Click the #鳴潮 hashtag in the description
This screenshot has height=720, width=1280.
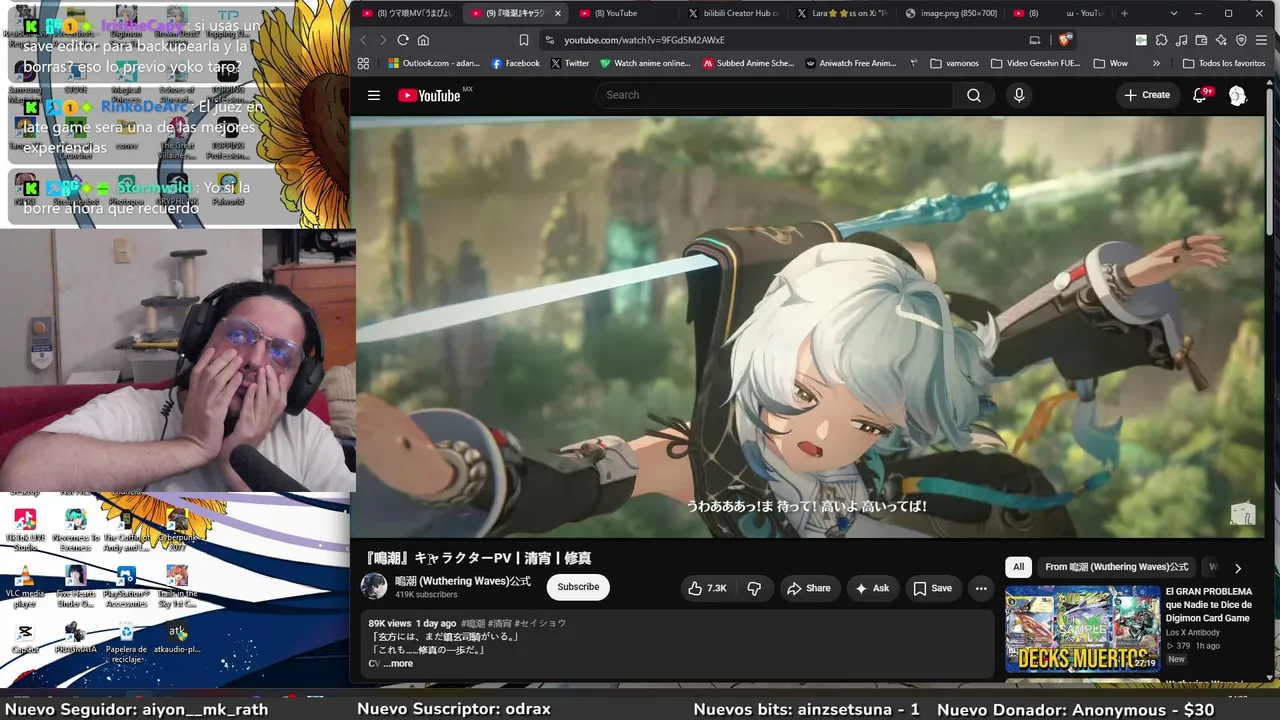coord(472,623)
